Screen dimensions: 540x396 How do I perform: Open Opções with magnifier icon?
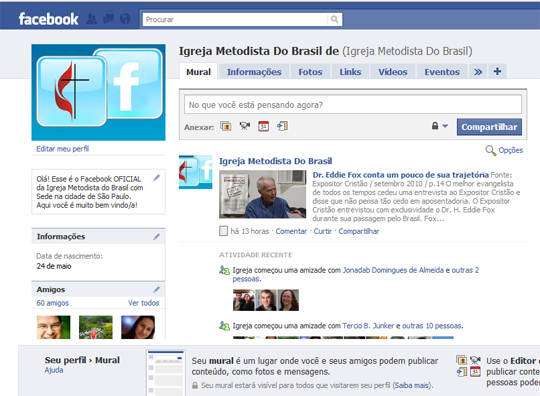click(505, 150)
